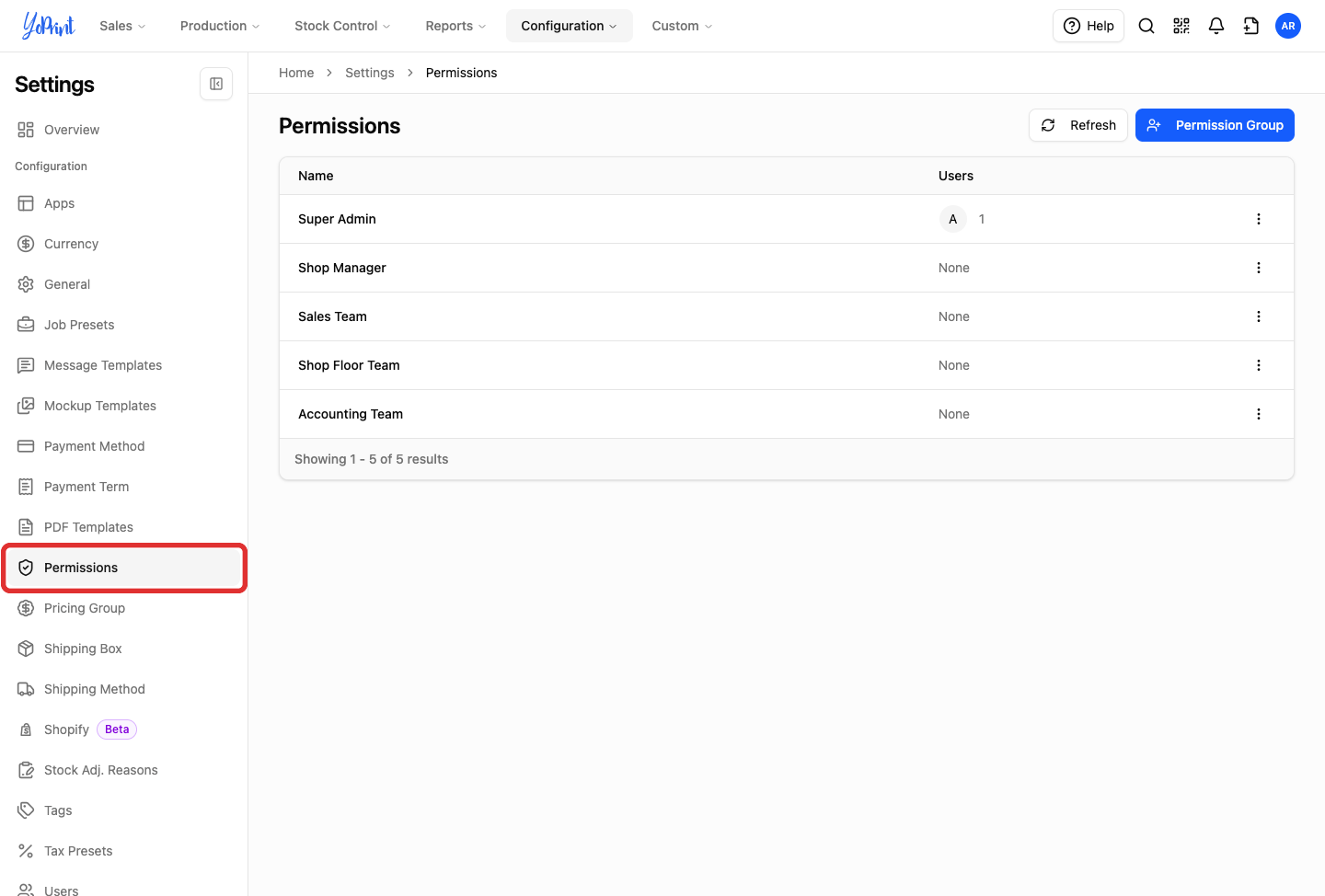Expand the Stock Control menu
The height and width of the screenshot is (896, 1325).
[342, 26]
